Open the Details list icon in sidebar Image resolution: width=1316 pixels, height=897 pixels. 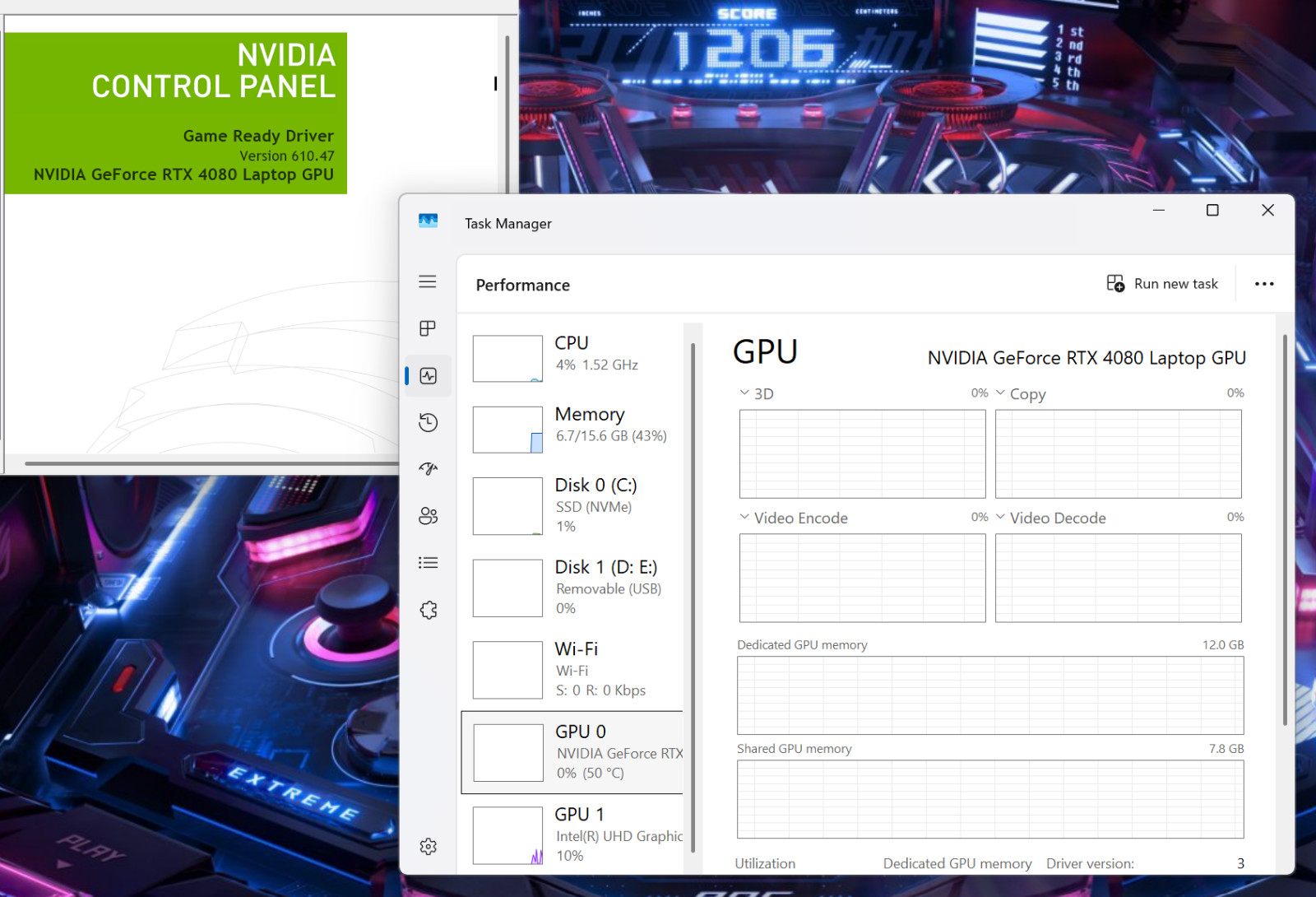pyautogui.click(x=428, y=563)
